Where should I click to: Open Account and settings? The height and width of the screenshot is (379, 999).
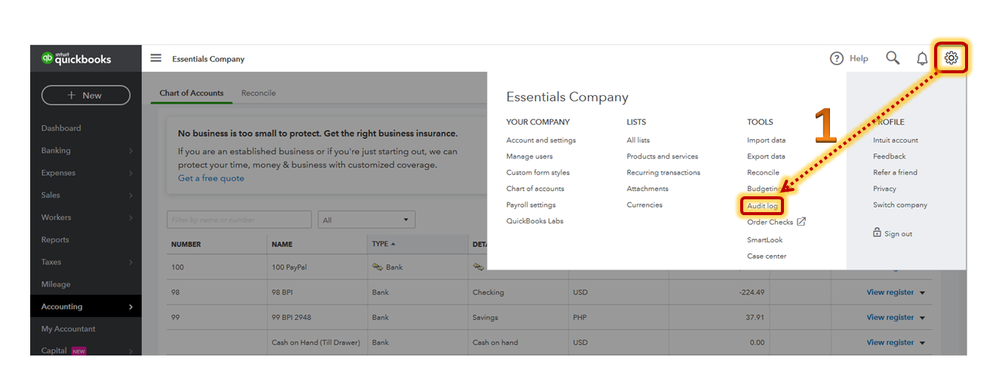(x=541, y=140)
